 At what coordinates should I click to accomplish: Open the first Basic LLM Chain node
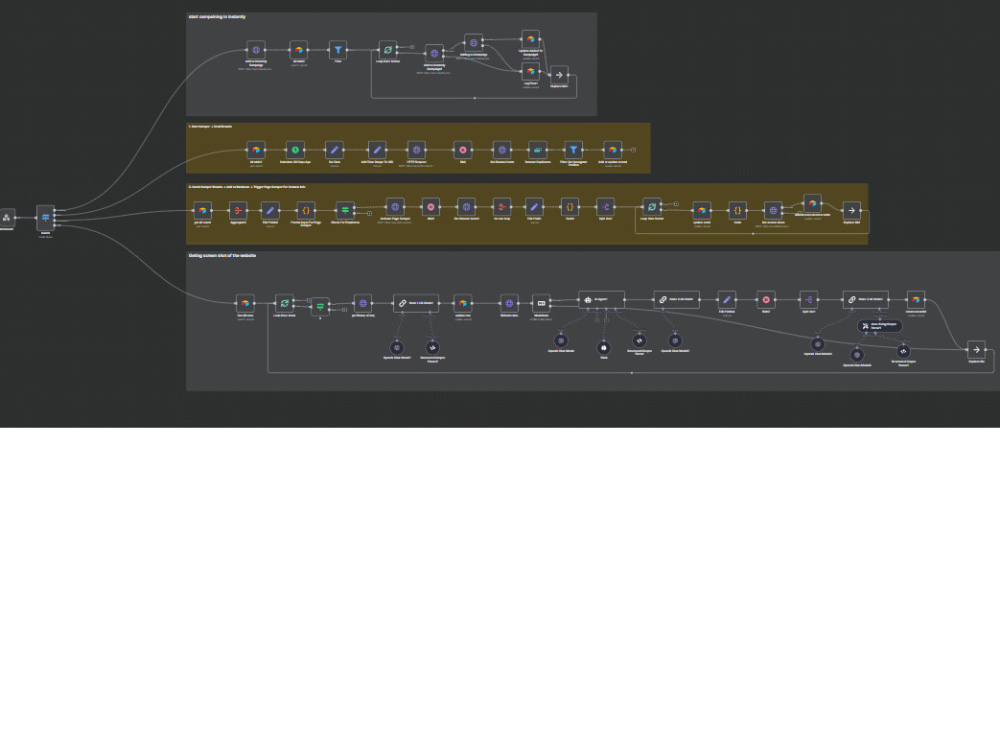(416, 303)
